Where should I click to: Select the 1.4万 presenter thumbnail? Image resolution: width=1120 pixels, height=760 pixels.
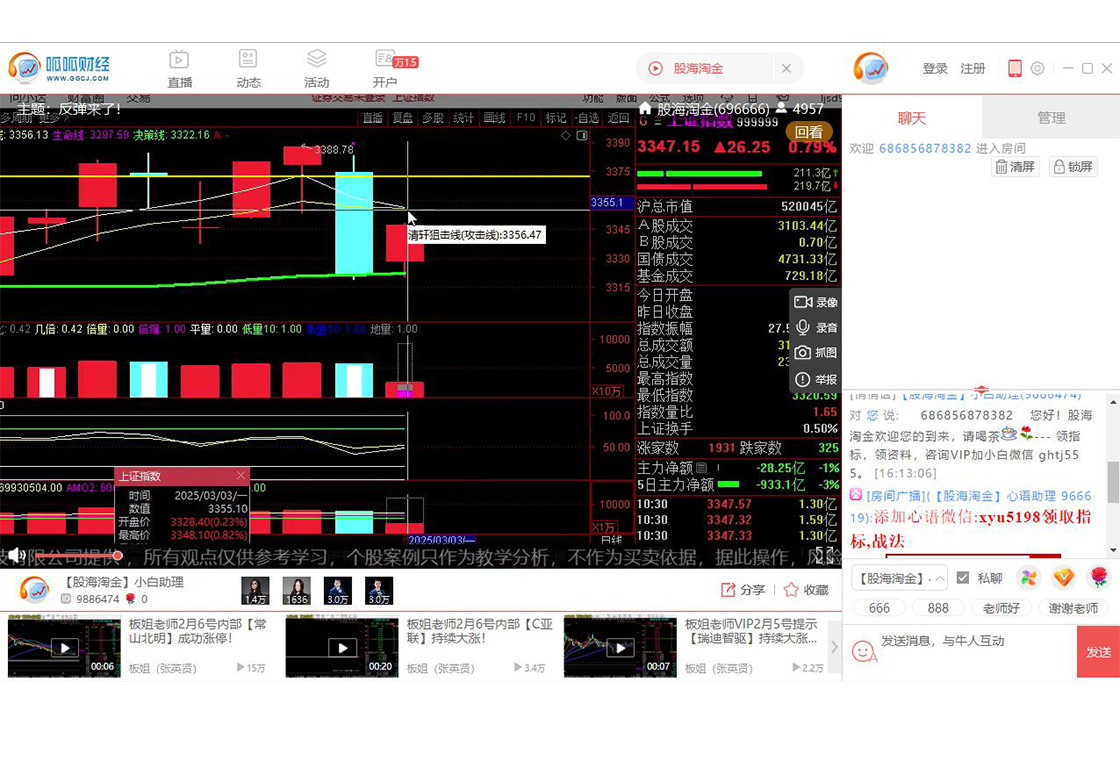point(255,591)
